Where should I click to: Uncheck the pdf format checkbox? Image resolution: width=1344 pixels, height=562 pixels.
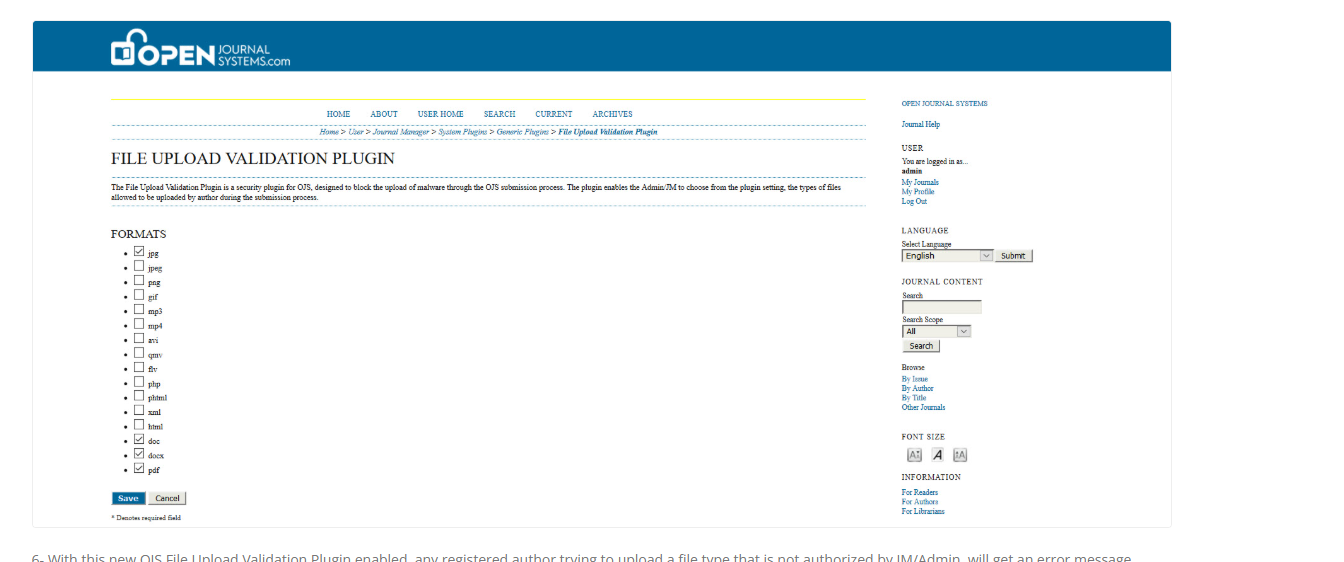[139, 468]
